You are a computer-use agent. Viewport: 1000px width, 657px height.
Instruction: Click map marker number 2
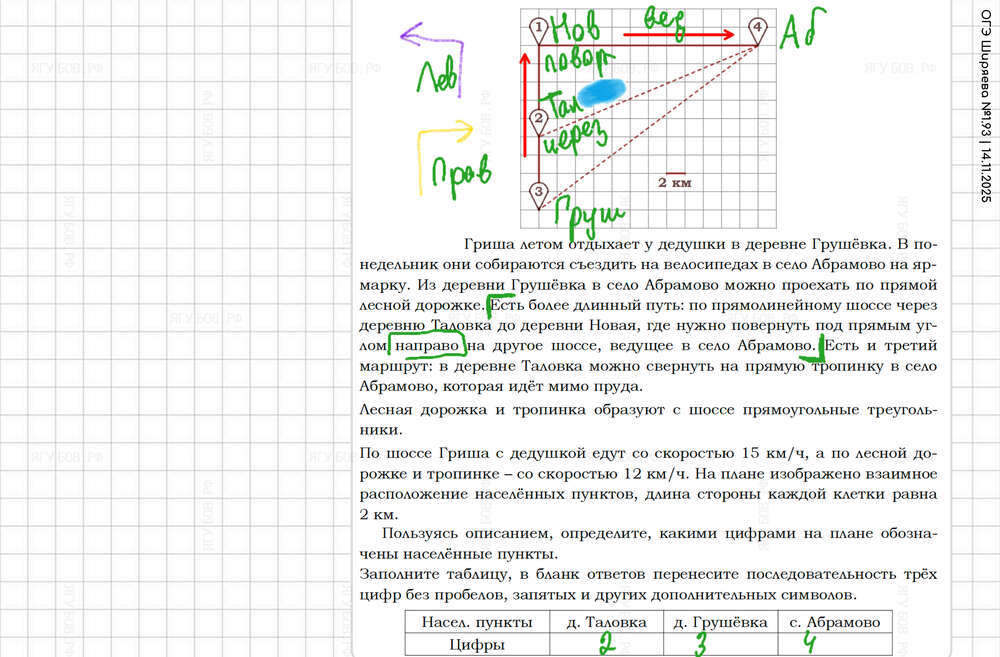(x=539, y=121)
